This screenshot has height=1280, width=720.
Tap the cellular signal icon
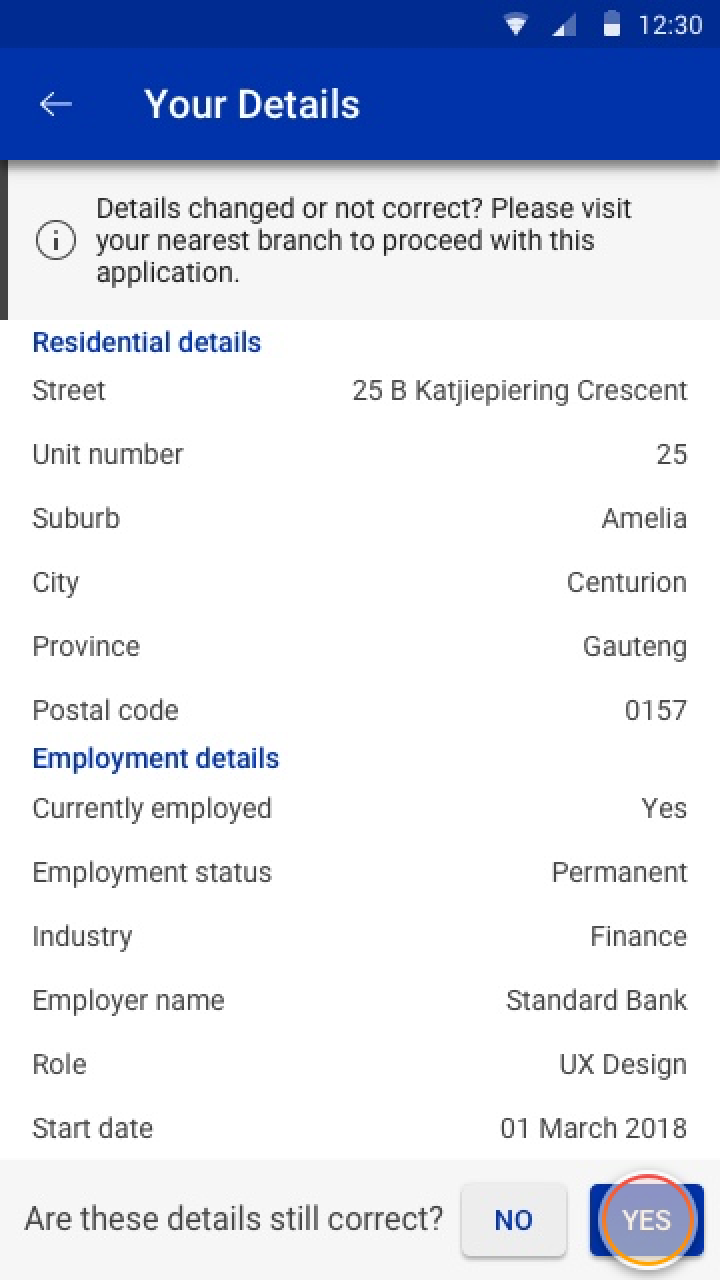coord(565,25)
